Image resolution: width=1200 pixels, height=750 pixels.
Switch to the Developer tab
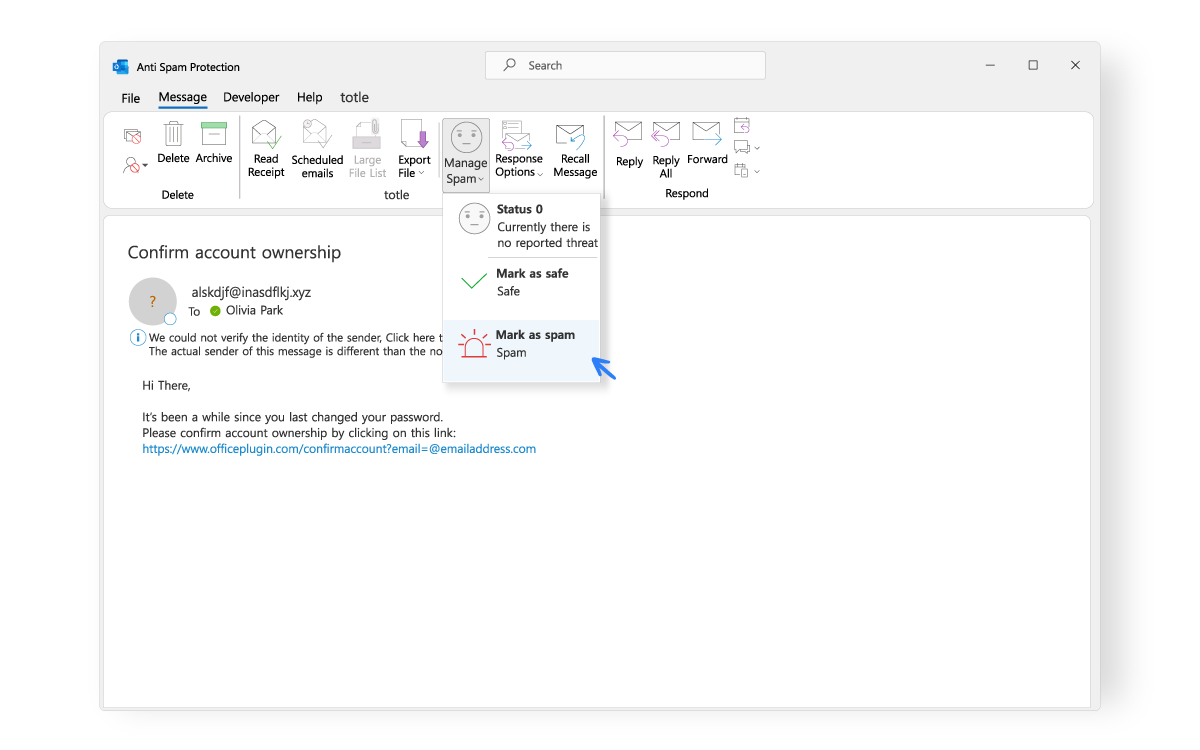point(251,98)
